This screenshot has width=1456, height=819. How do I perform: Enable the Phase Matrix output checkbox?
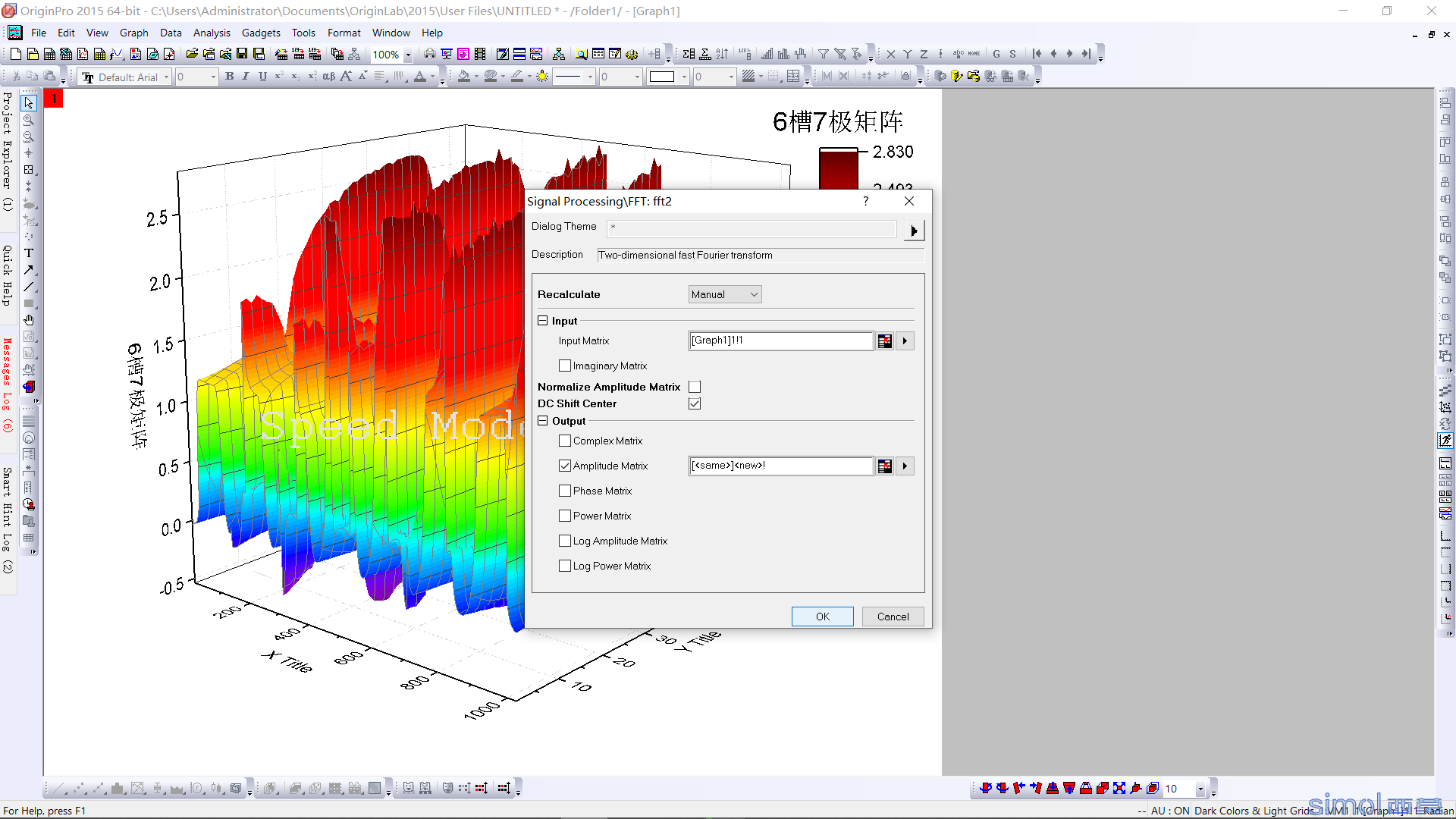click(565, 491)
